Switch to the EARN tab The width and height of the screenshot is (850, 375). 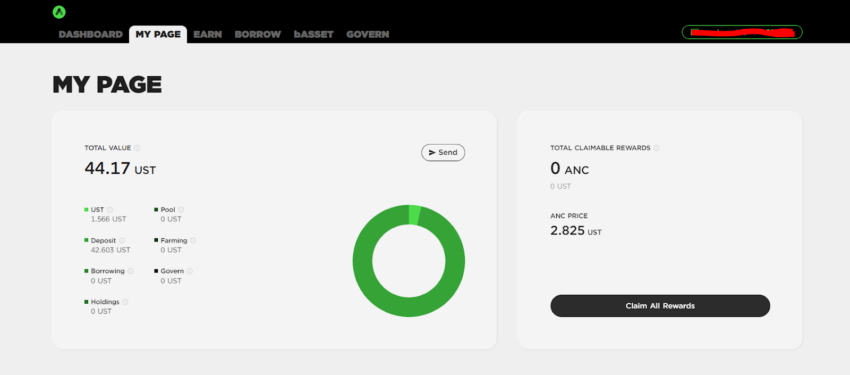(208, 34)
